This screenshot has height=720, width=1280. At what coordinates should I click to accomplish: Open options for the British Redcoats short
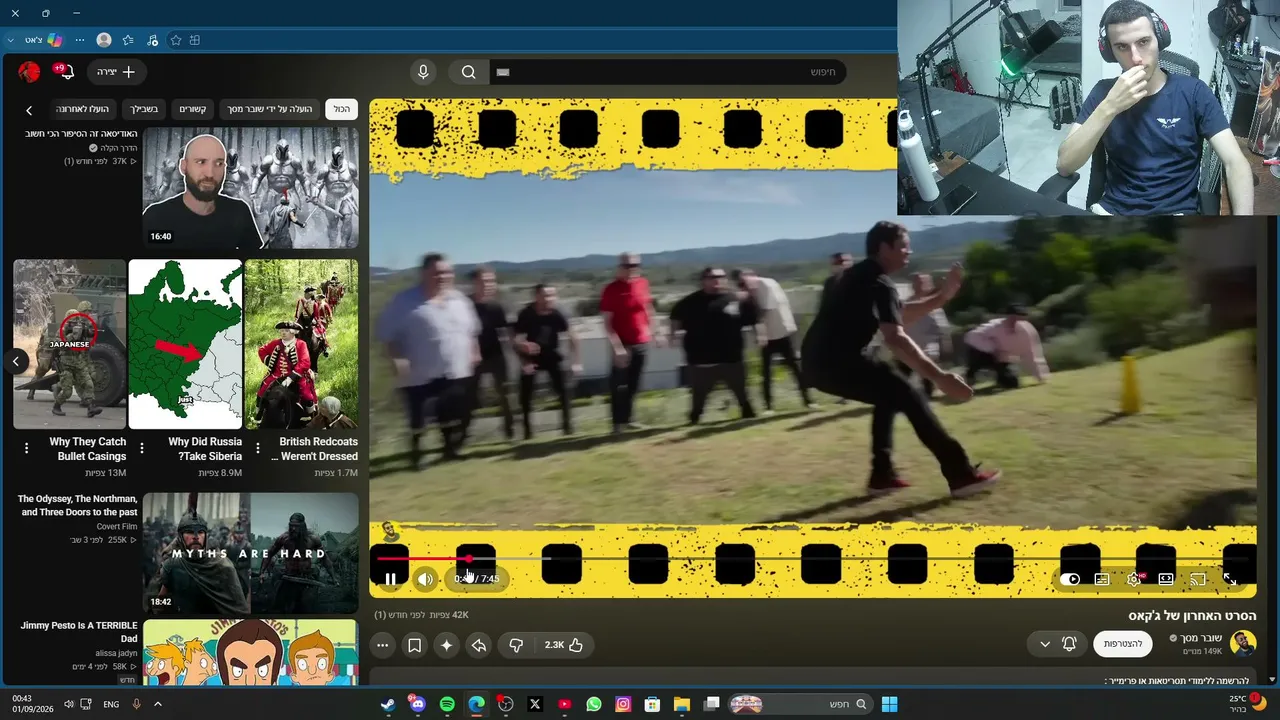coord(258,449)
